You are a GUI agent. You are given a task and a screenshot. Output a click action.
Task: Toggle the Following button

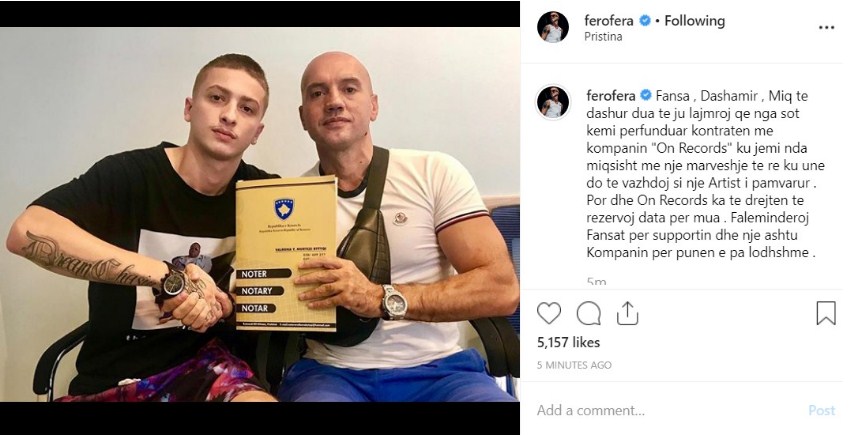[x=694, y=21]
